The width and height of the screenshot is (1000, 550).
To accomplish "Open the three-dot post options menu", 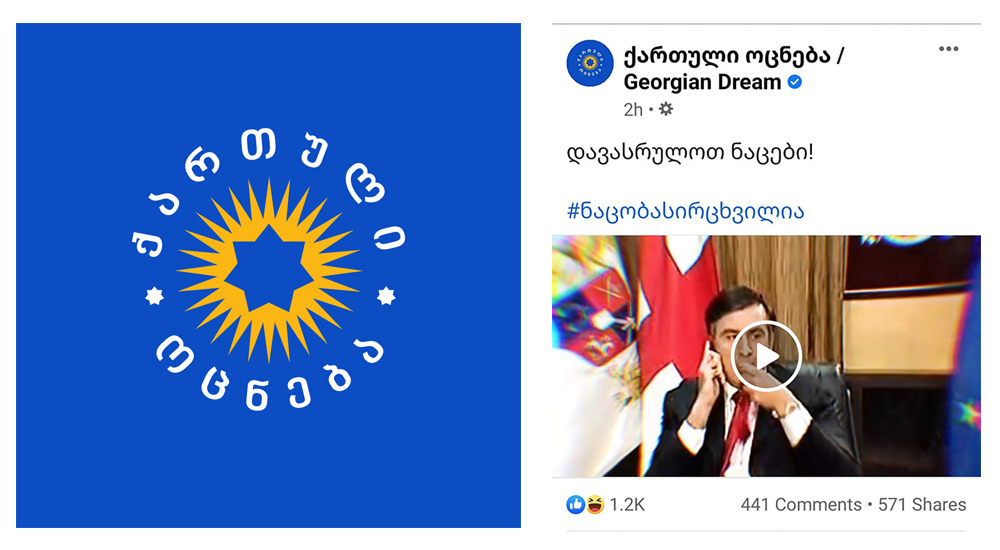I will point(948,49).
